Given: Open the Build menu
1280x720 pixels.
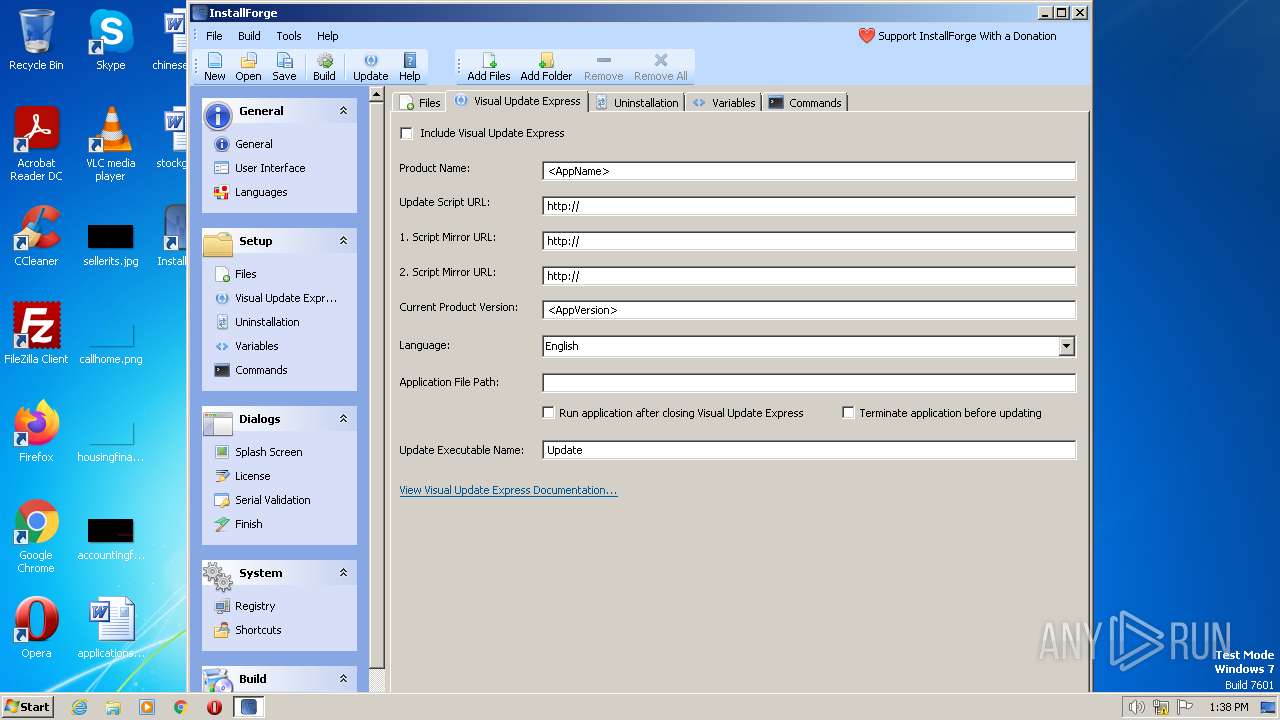Looking at the screenshot, I should tap(249, 36).
